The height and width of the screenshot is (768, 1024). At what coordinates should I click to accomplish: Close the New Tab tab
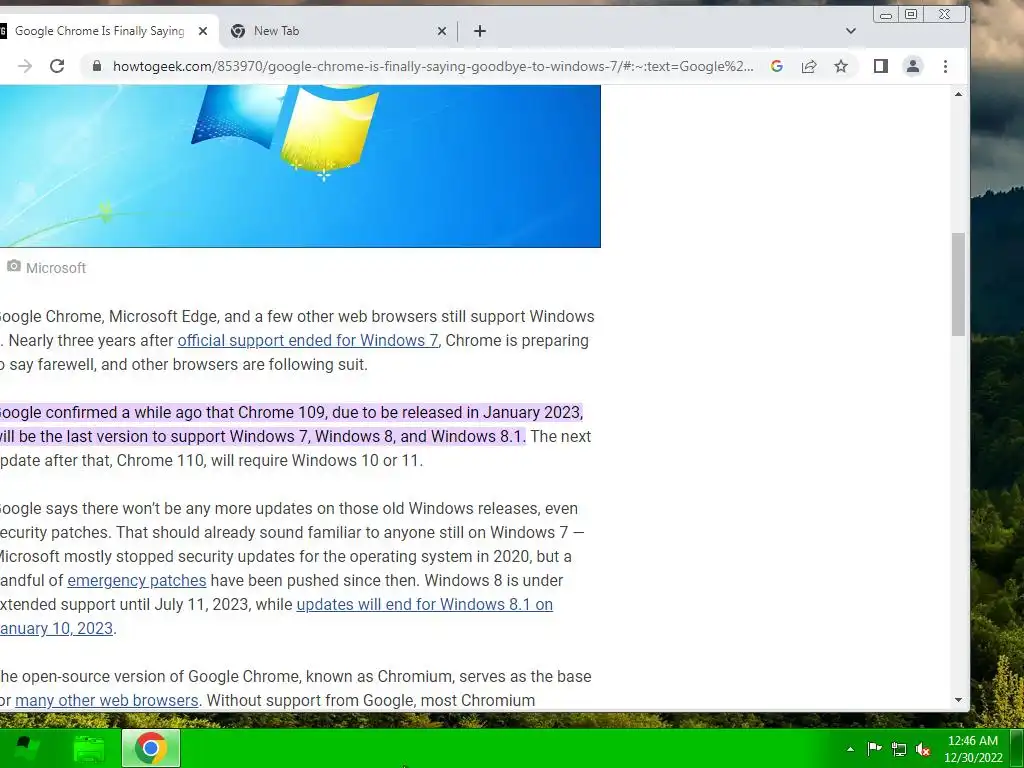441,31
